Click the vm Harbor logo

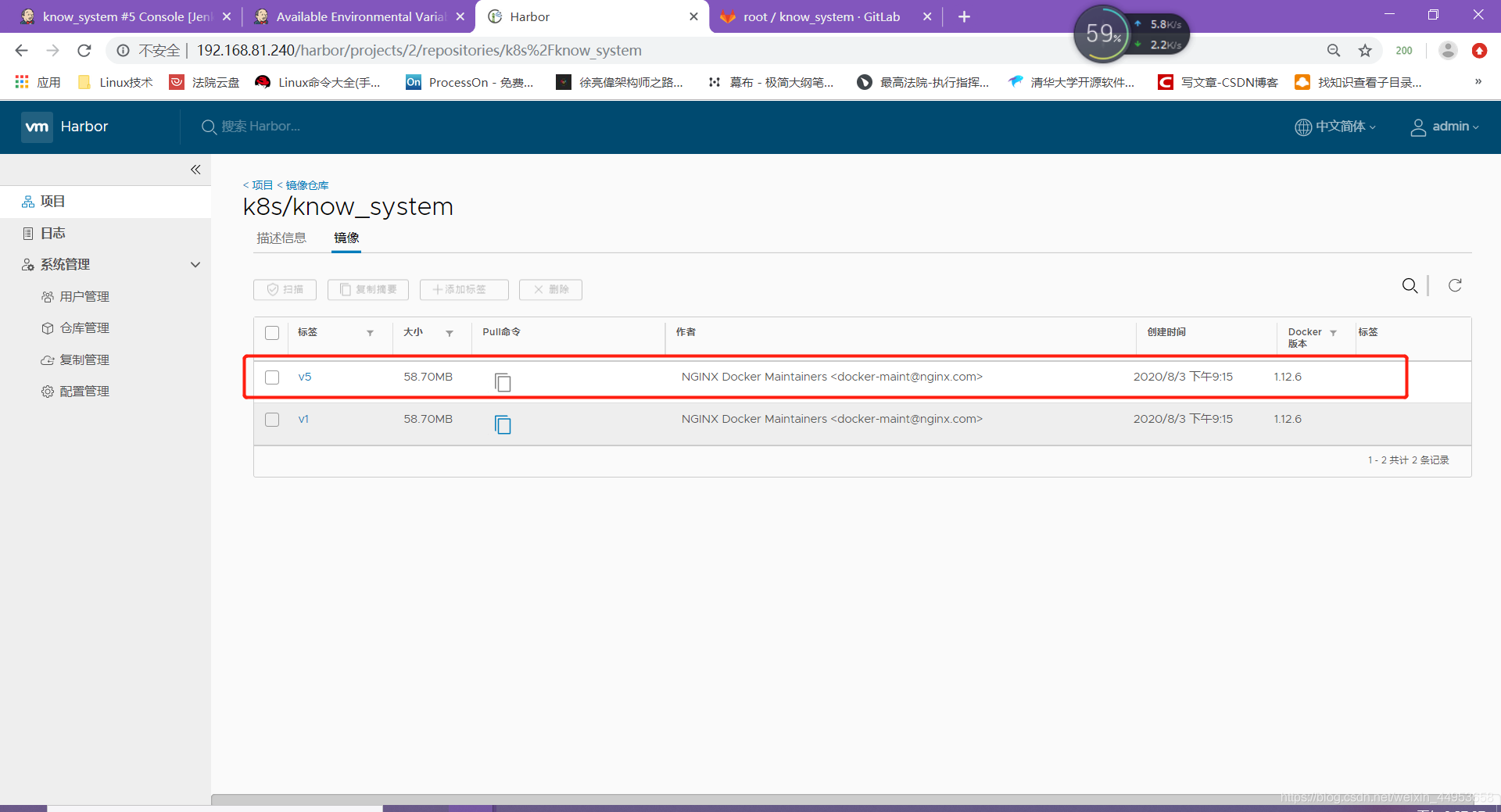click(x=65, y=127)
